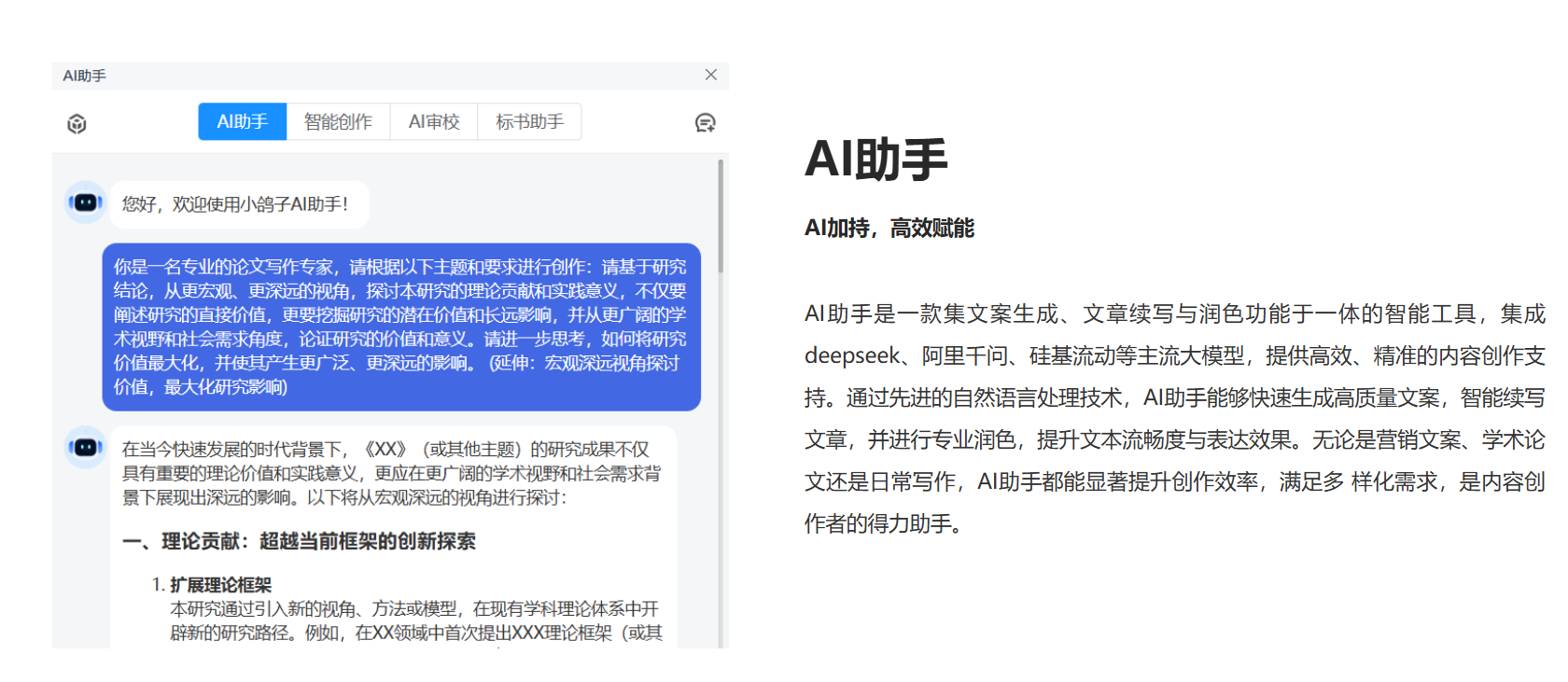Viewport: 1568px width, 682px height.
Task: Click the cube-shaped model selection icon
Action: pyautogui.click(x=77, y=123)
